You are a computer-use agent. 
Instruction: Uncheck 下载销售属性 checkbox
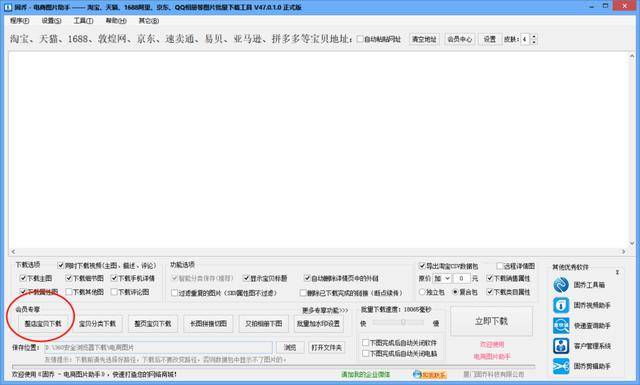490,278
